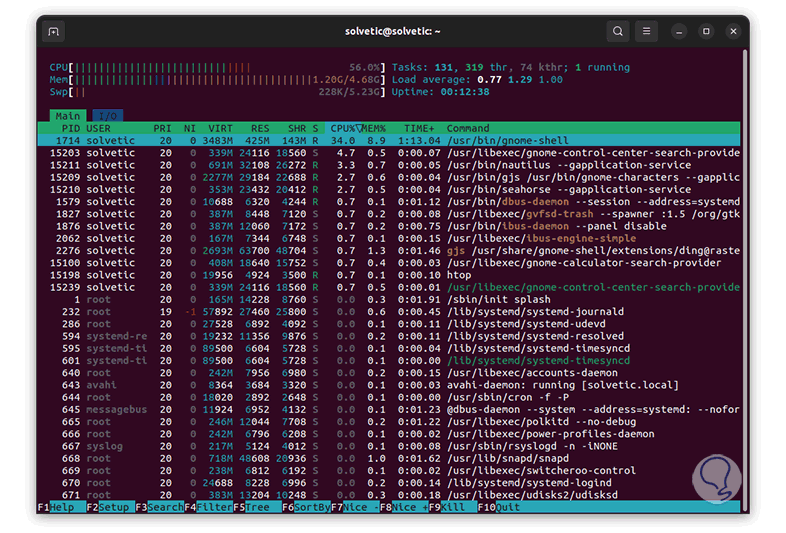The width and height of the screenshot is (786, 533).
Task: Sort by the VIRT column header
Action: point(221,128)
